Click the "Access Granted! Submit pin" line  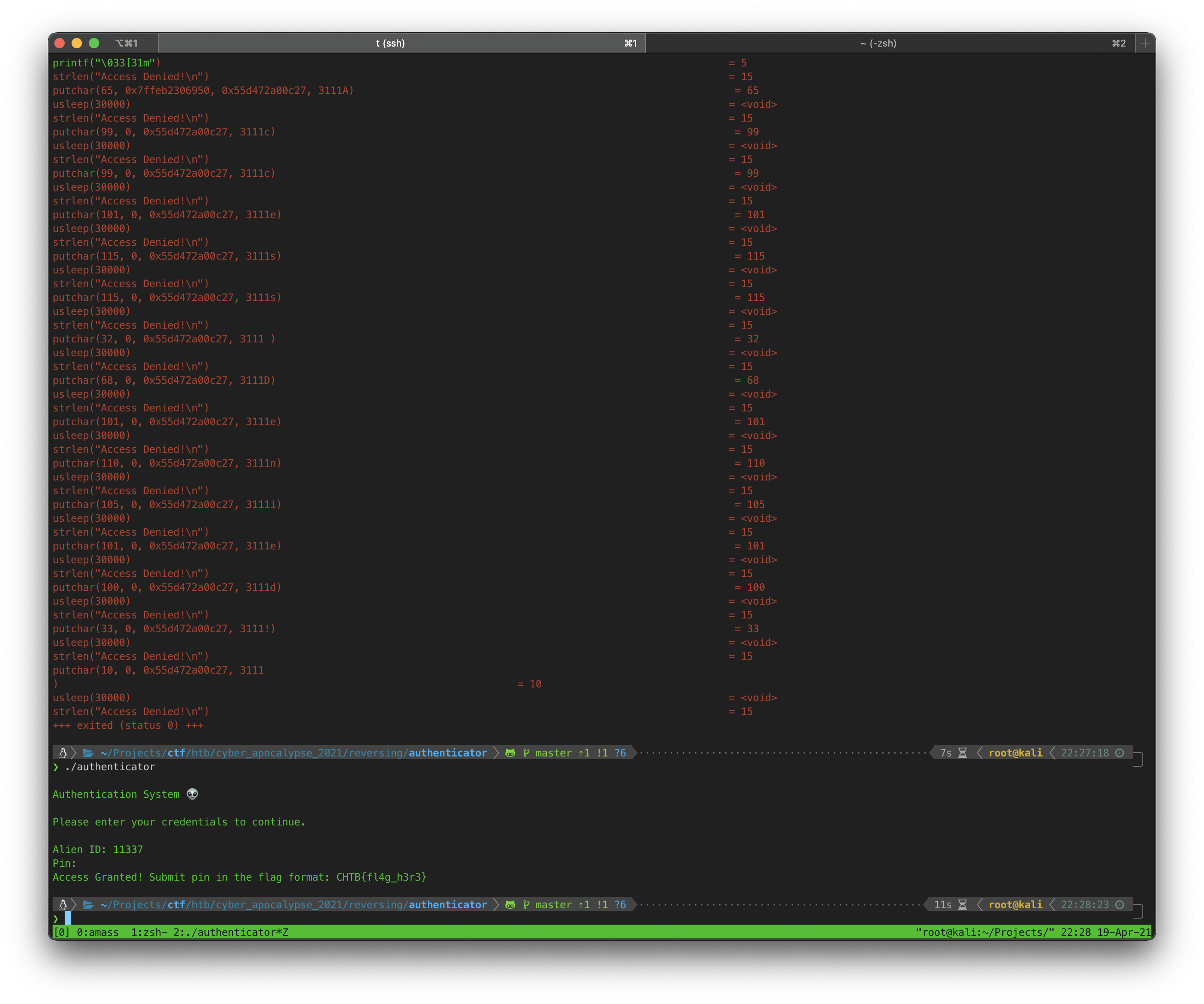(240, 877)
